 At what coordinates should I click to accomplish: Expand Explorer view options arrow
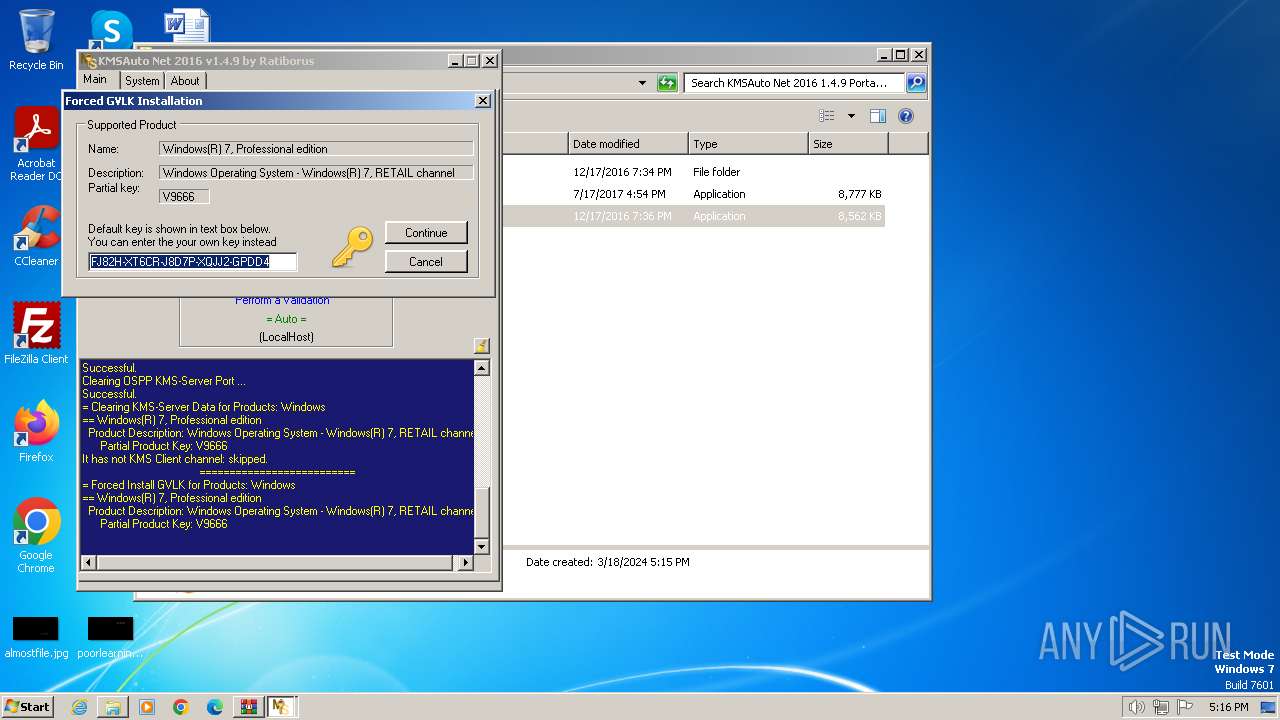click(x=851, y=116)
